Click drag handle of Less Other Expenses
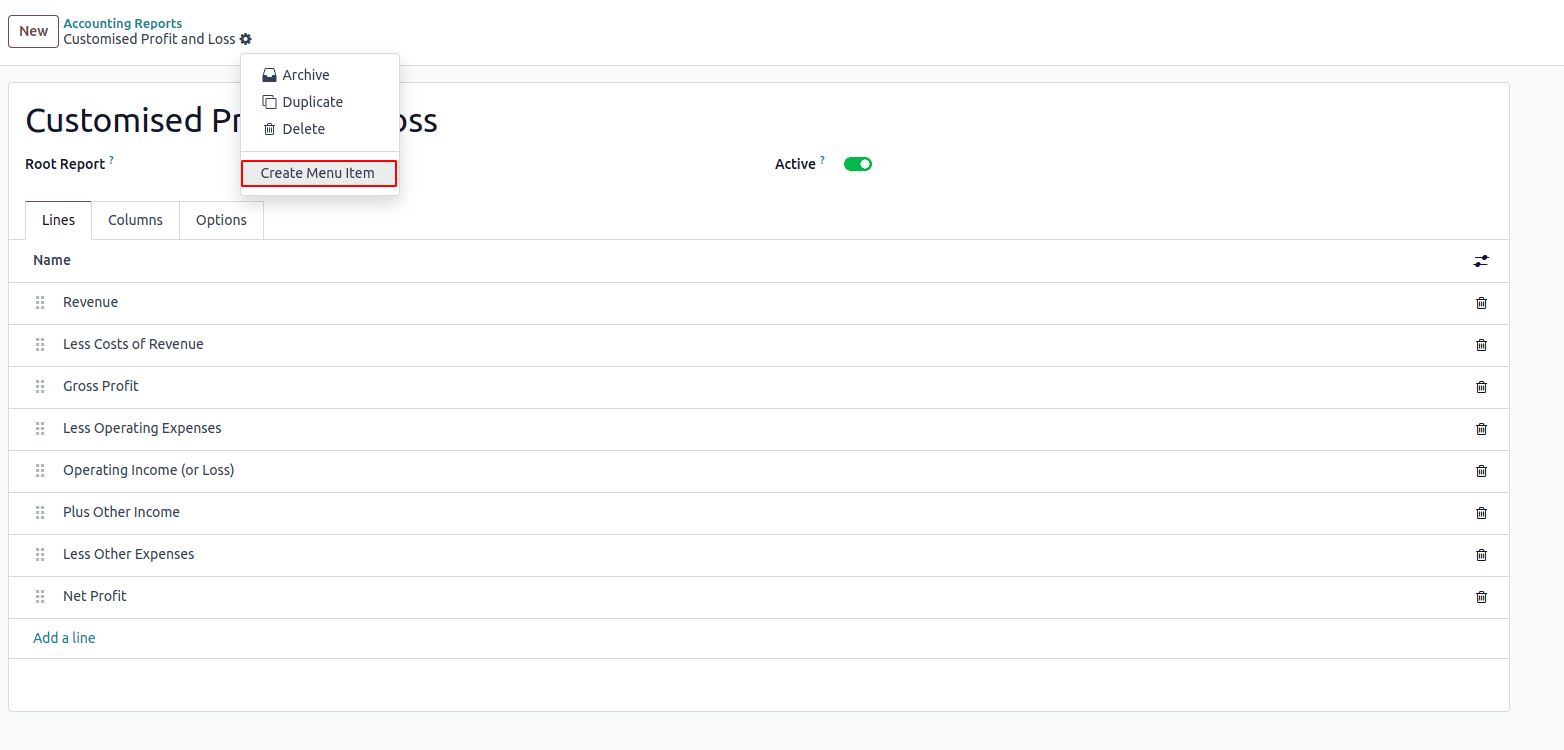Viewport: 1564px width, 750px height. [40, 555]
